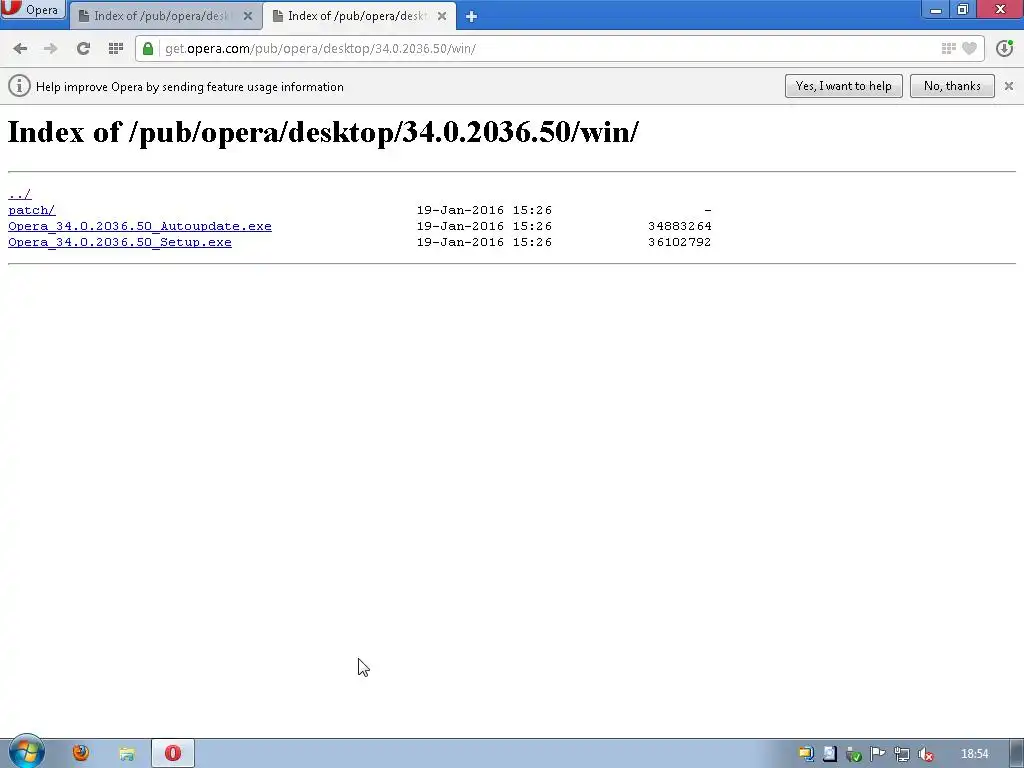
Task: Open the Opera main menu button
Action: (33, 9)
